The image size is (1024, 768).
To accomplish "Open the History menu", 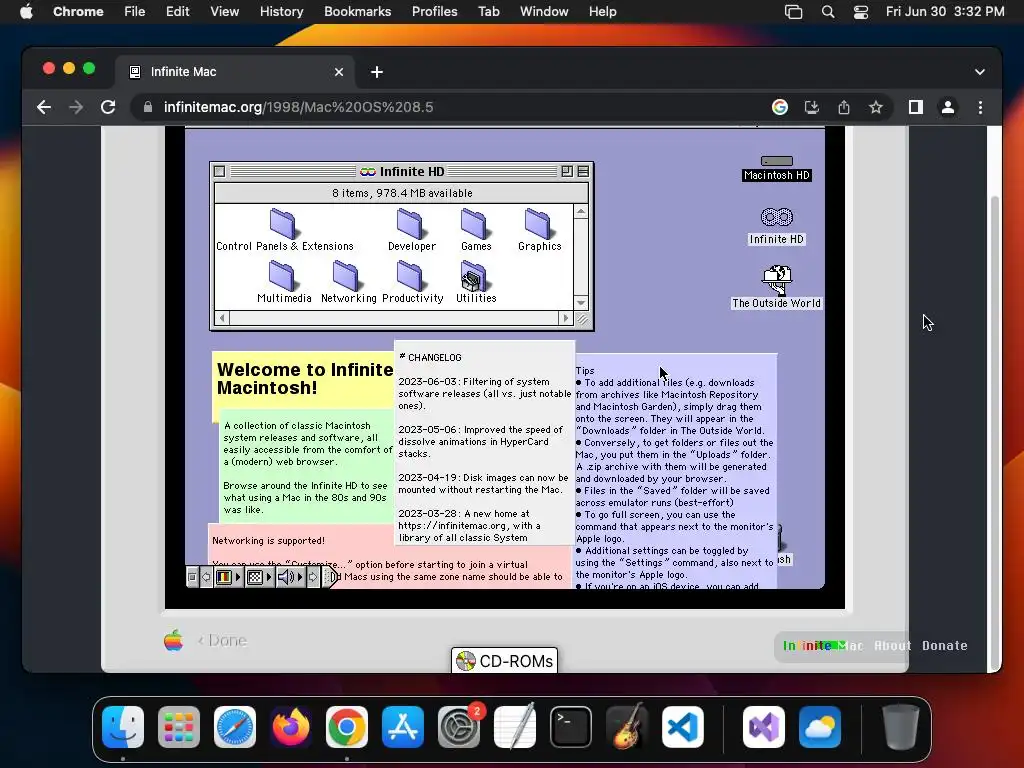I will point(281,12).
